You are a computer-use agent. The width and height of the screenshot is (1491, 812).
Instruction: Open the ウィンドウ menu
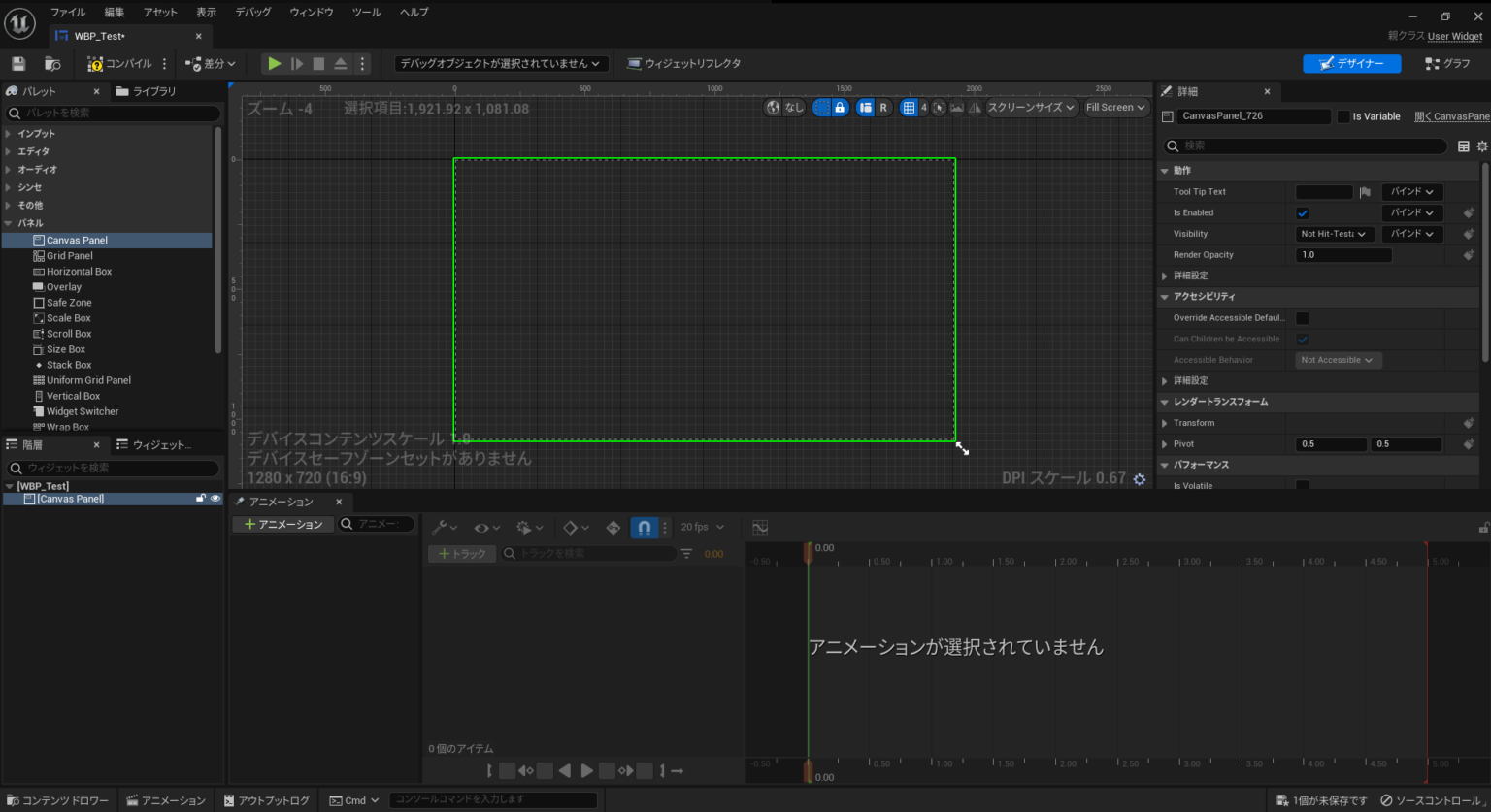(x=310, y=12)
